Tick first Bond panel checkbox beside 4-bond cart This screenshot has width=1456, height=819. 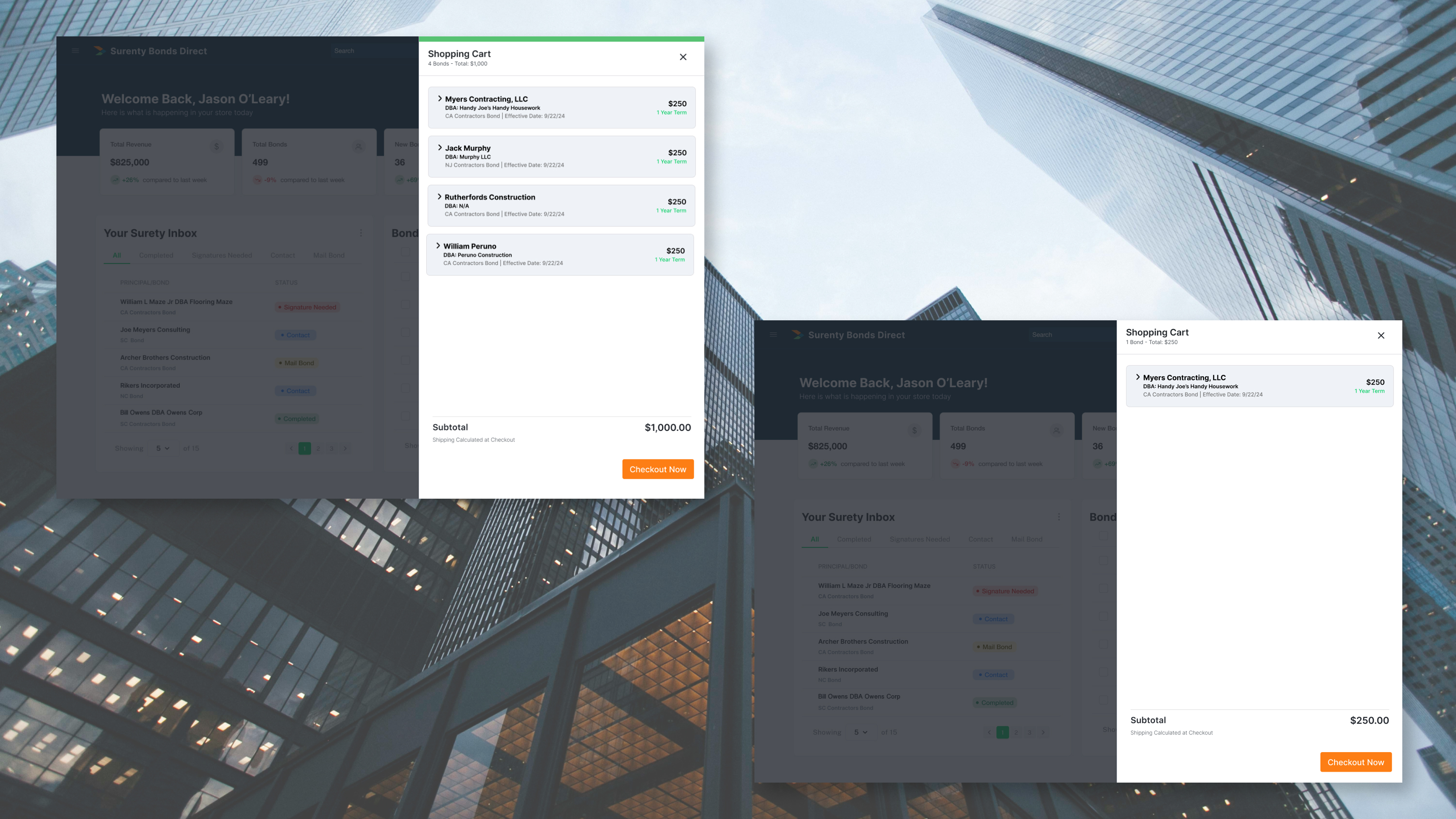click(x=405, y=252)
